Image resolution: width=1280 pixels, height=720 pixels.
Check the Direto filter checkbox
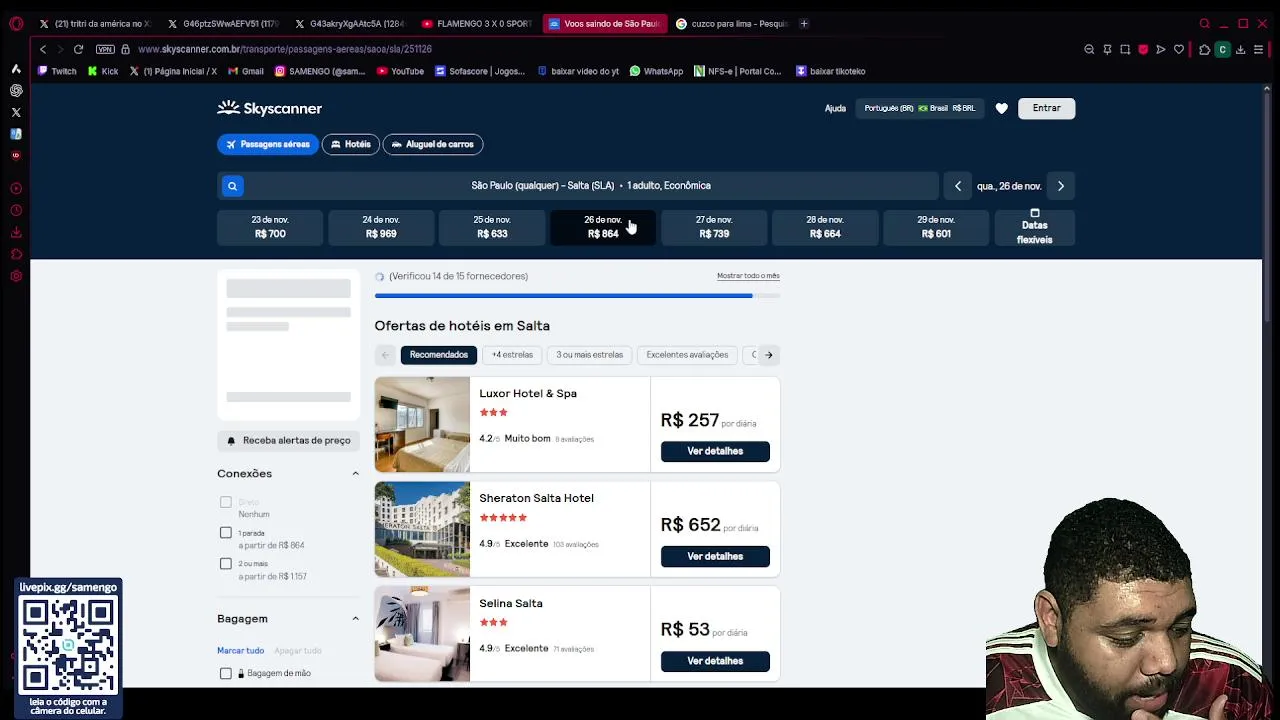click(x=226, y=502)
